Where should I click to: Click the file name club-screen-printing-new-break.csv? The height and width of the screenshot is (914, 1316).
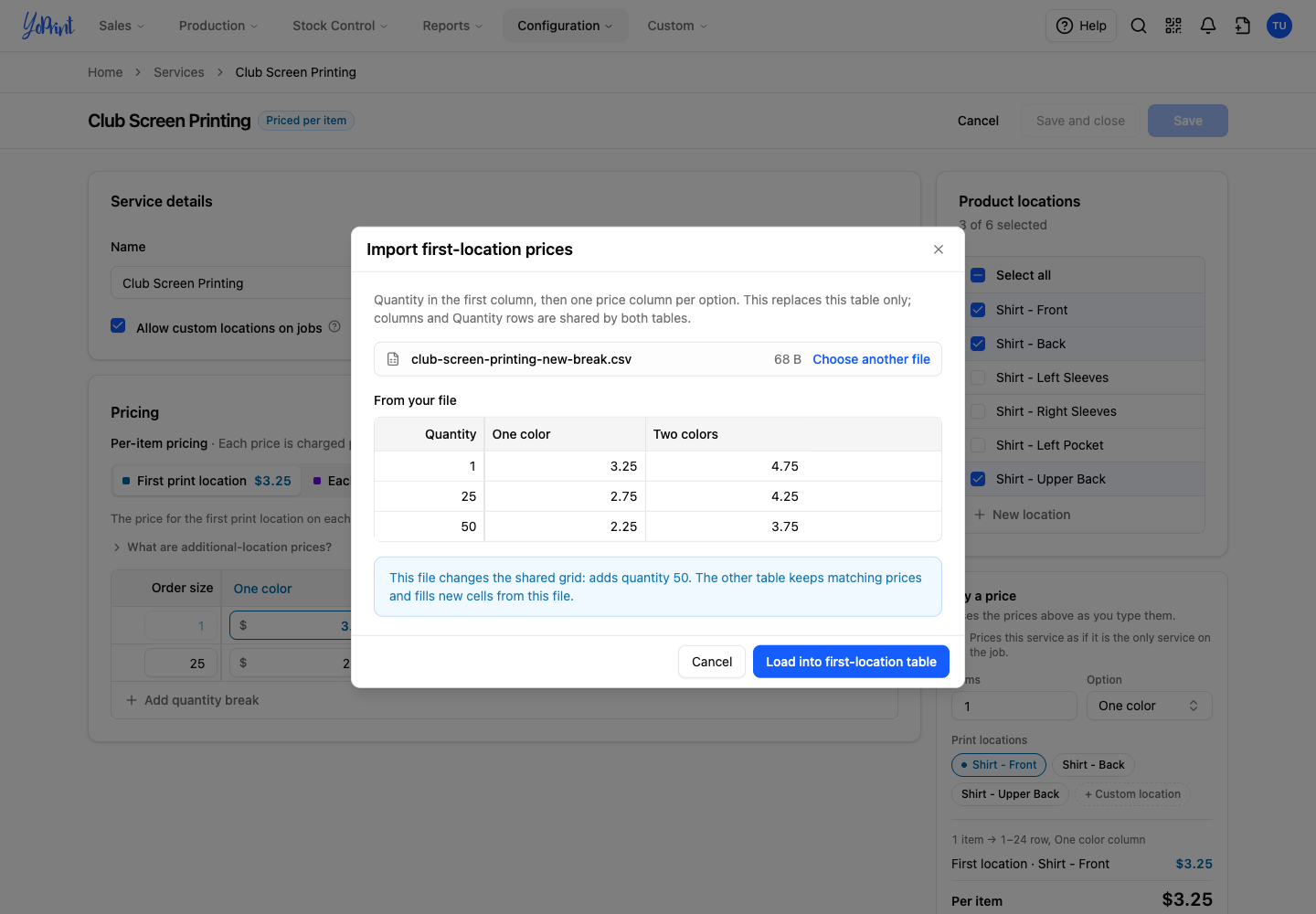(x=521, y=359)
